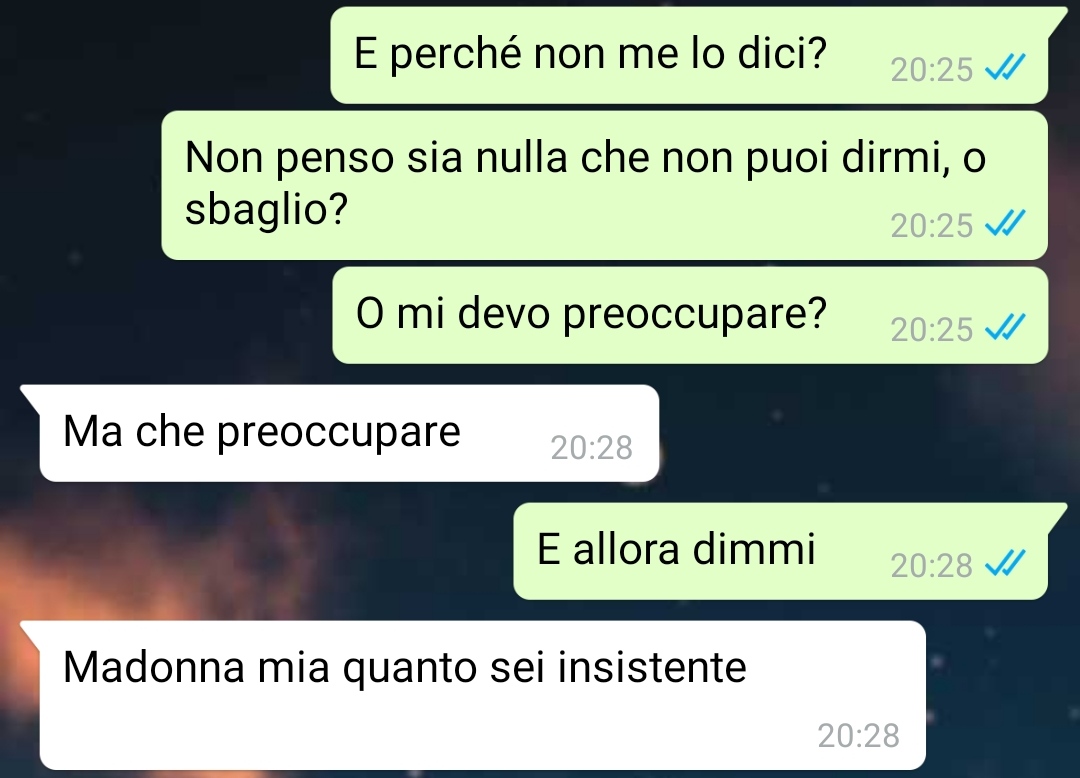1080x778 pixels.
Task: Tap the word 'sbaglio?' in the second message
Action: point(267,209)
